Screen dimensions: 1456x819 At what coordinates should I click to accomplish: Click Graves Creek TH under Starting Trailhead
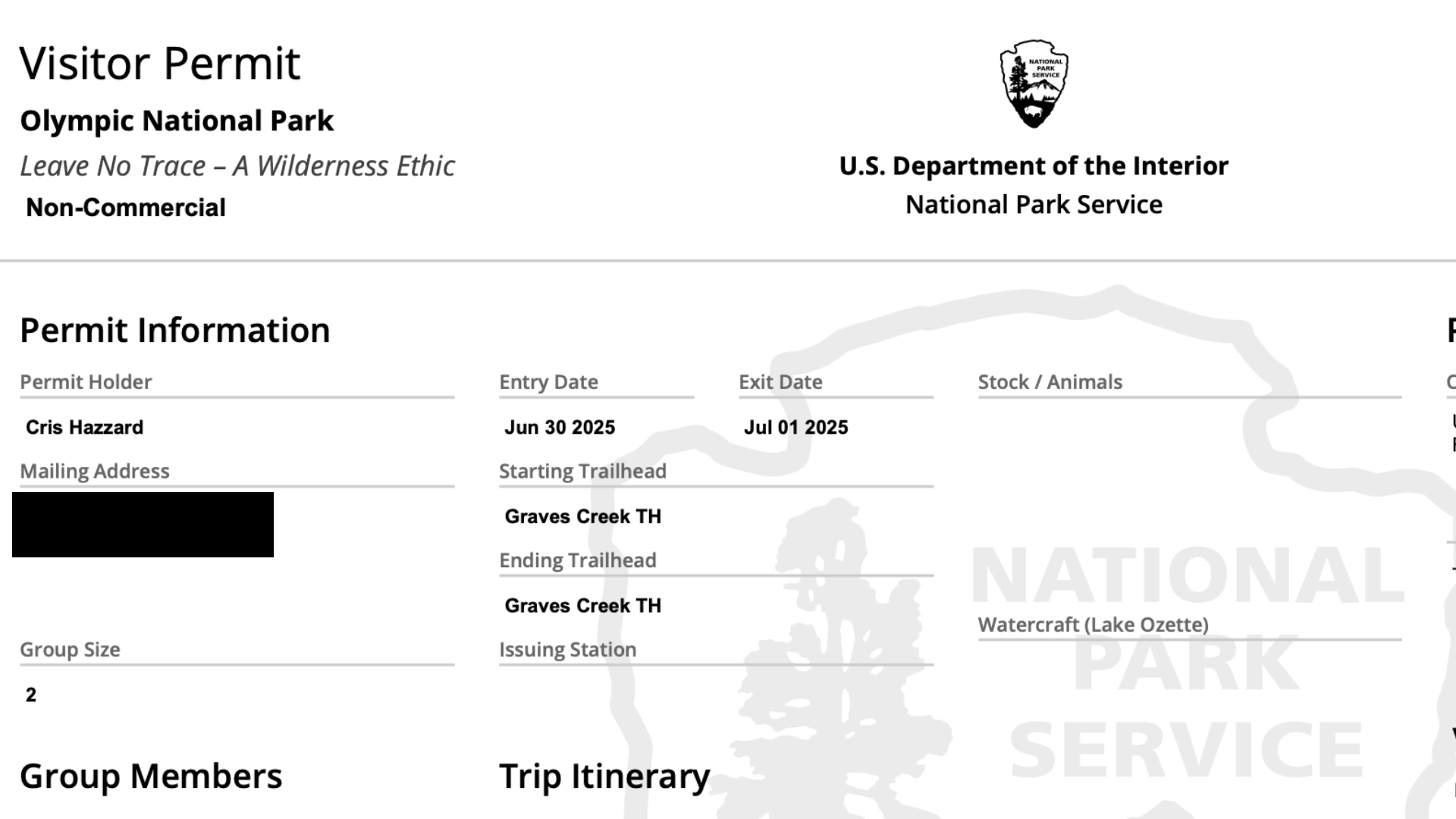click(x=583, y=516)
